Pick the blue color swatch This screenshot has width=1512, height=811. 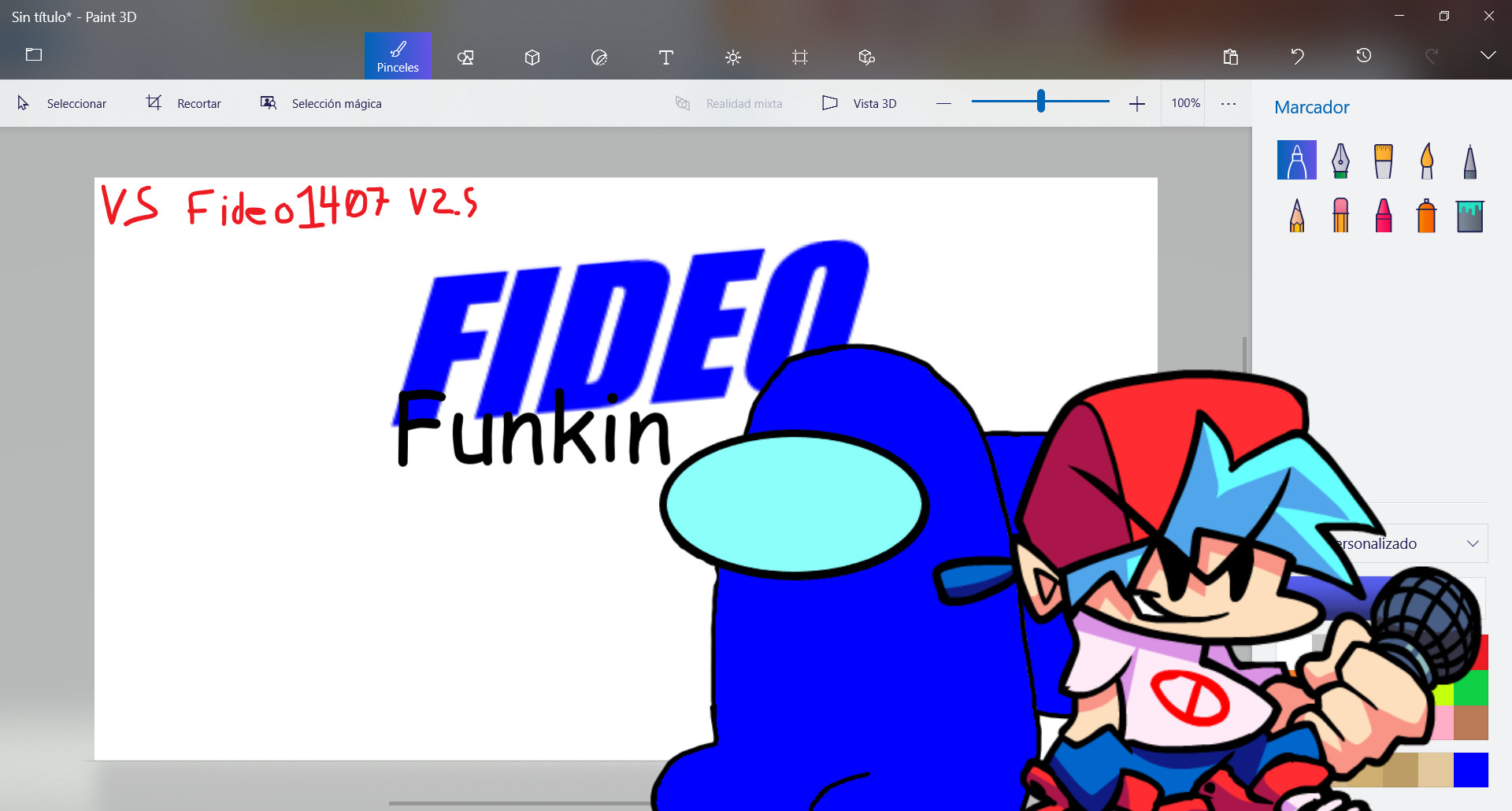1470,769
